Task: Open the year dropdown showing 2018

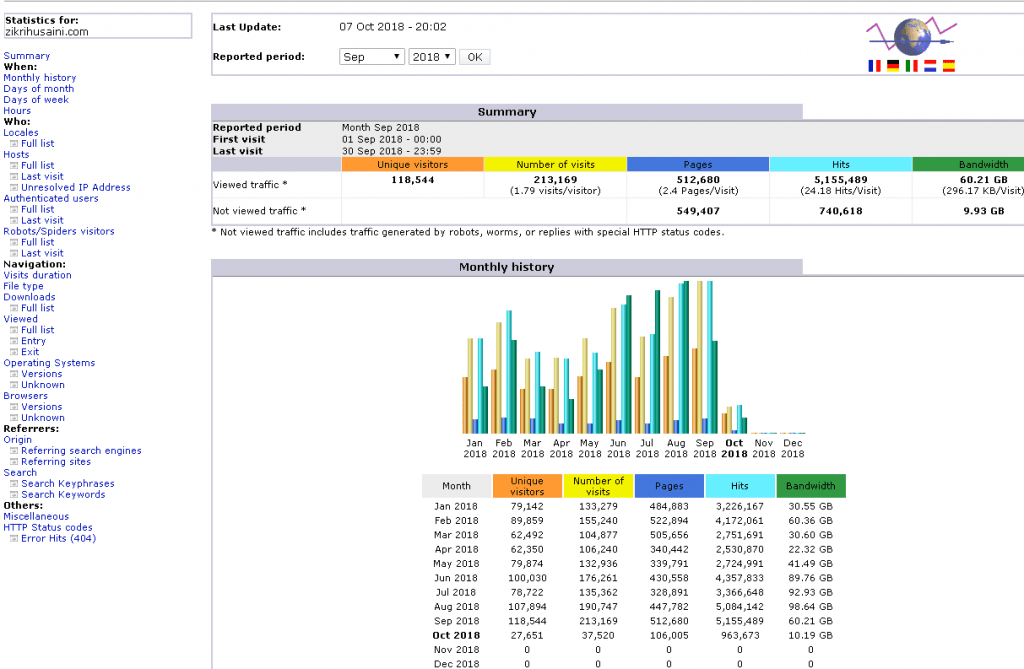Action: (431, 57)
